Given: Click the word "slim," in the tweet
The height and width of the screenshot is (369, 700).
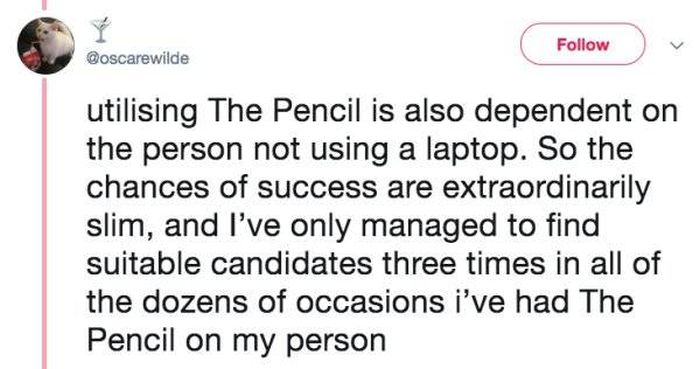Looking at the screenshot, I should 121,225.
